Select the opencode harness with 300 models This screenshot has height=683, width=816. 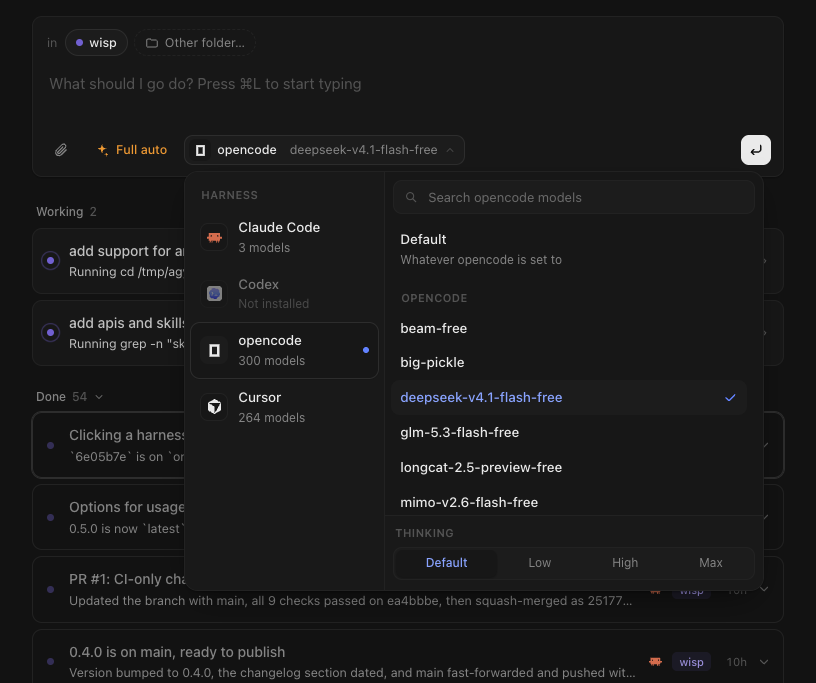284,350
